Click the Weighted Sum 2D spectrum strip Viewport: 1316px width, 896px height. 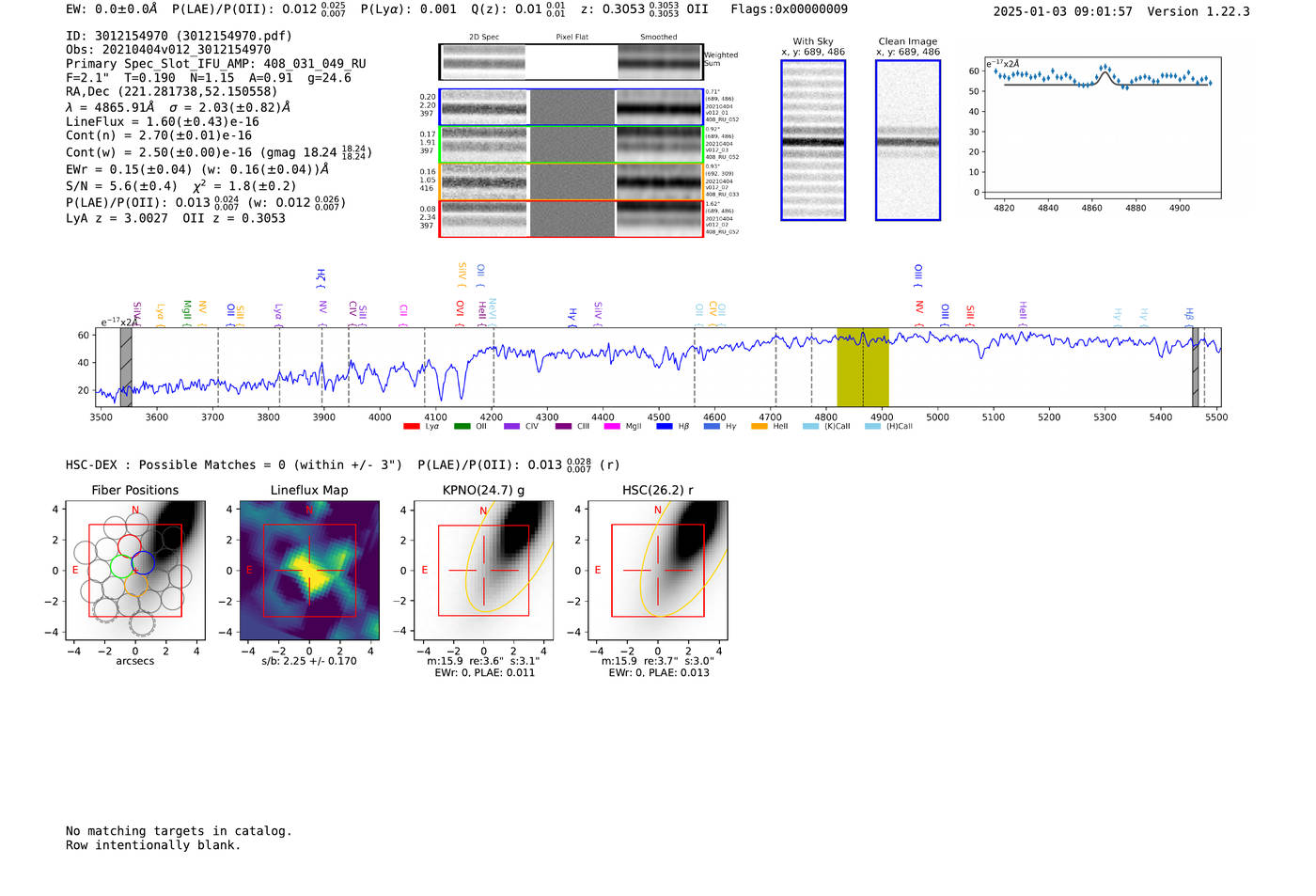[571, 62]
